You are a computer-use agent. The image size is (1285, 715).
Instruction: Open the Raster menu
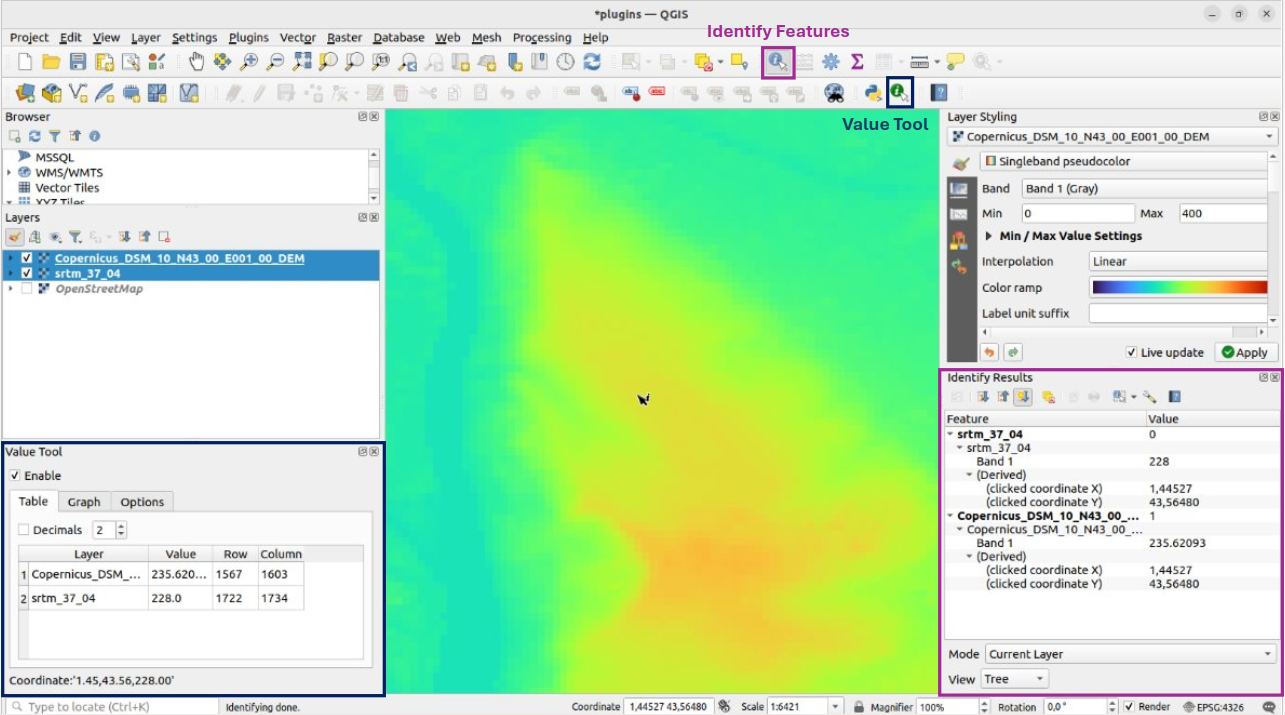pyautogui.click(x=344, y=38)
